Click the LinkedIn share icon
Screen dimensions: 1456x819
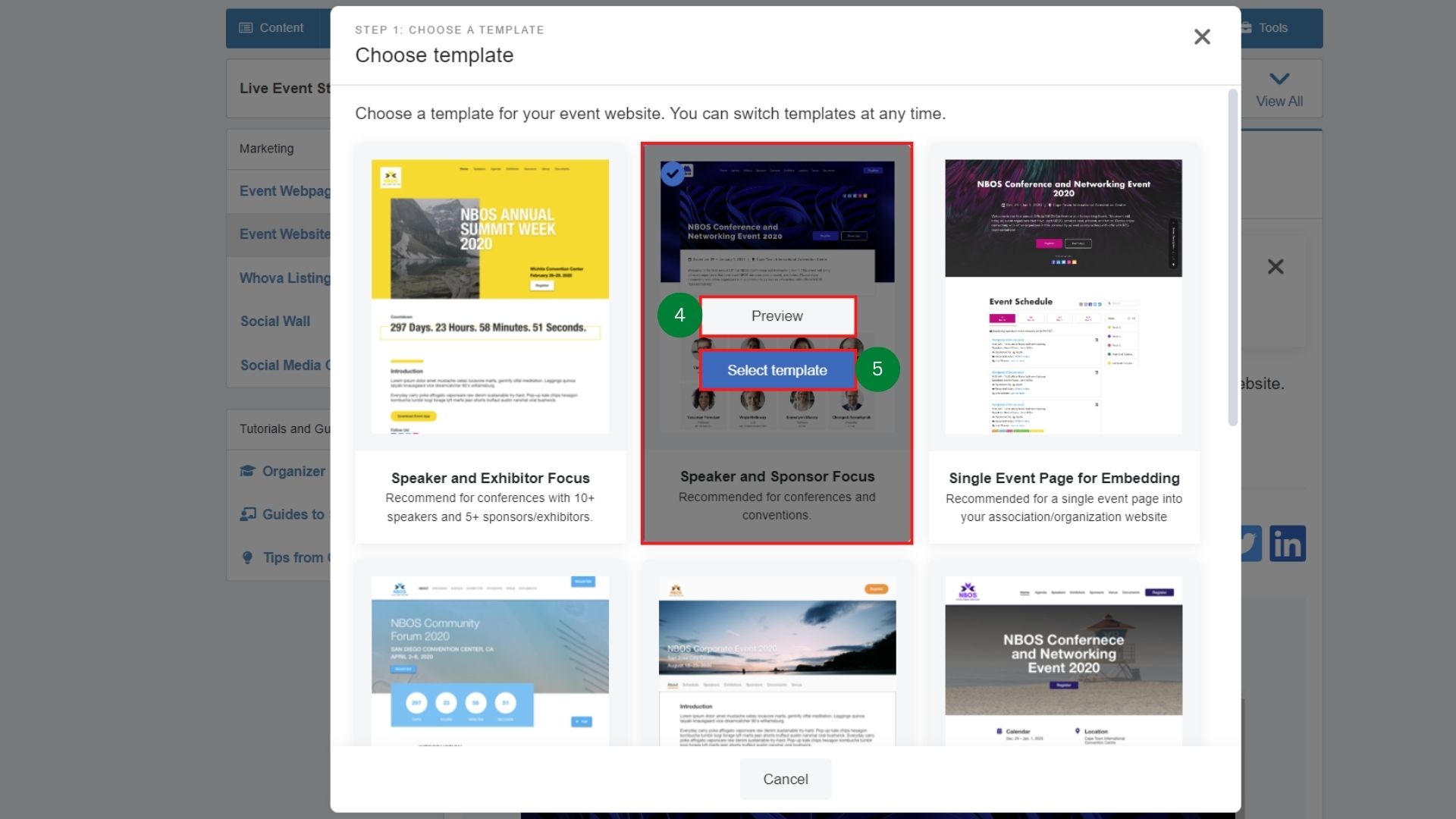[1288, 543]
